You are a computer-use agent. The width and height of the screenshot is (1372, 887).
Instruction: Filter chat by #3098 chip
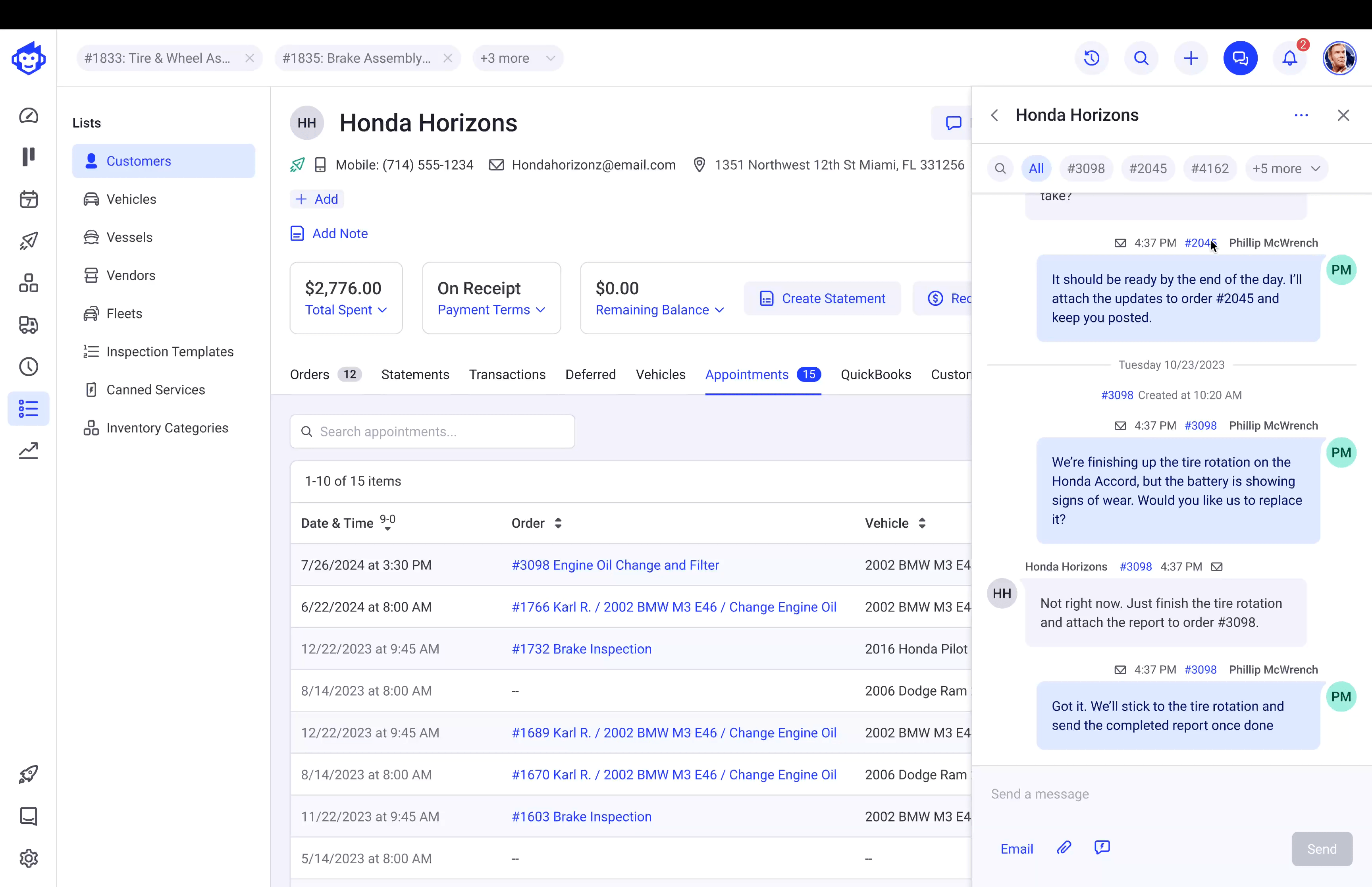[x=1086, y=169]
